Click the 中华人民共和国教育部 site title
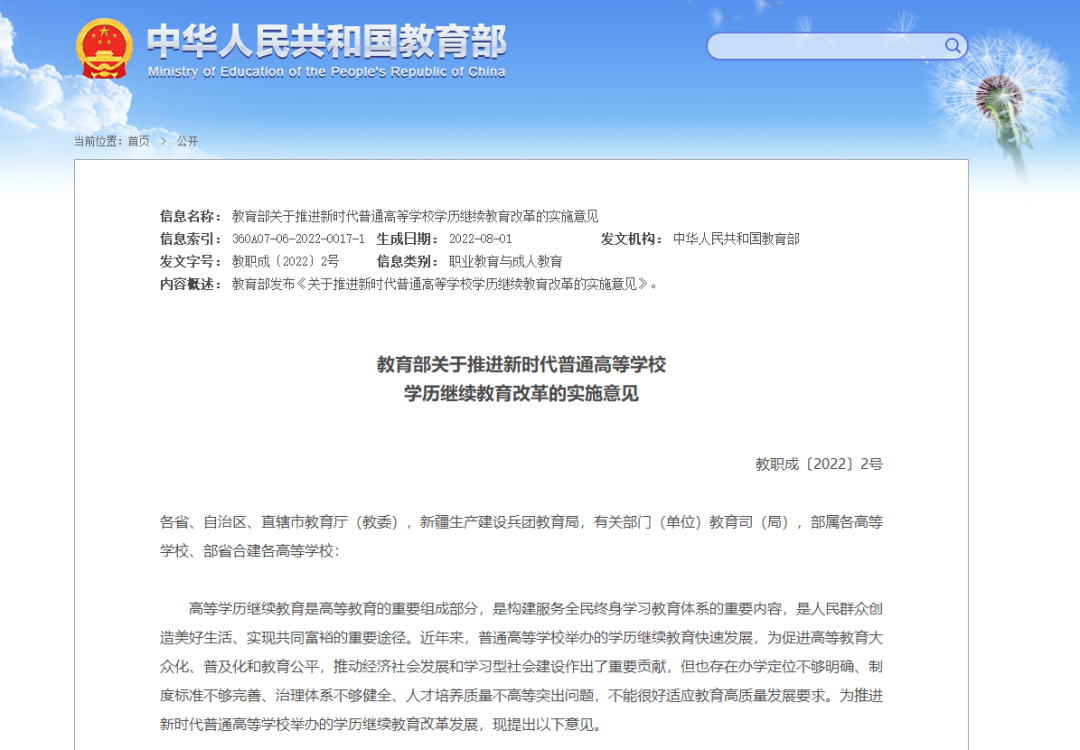This screenshot has width=1080, height=750. (x=326, y=42)
